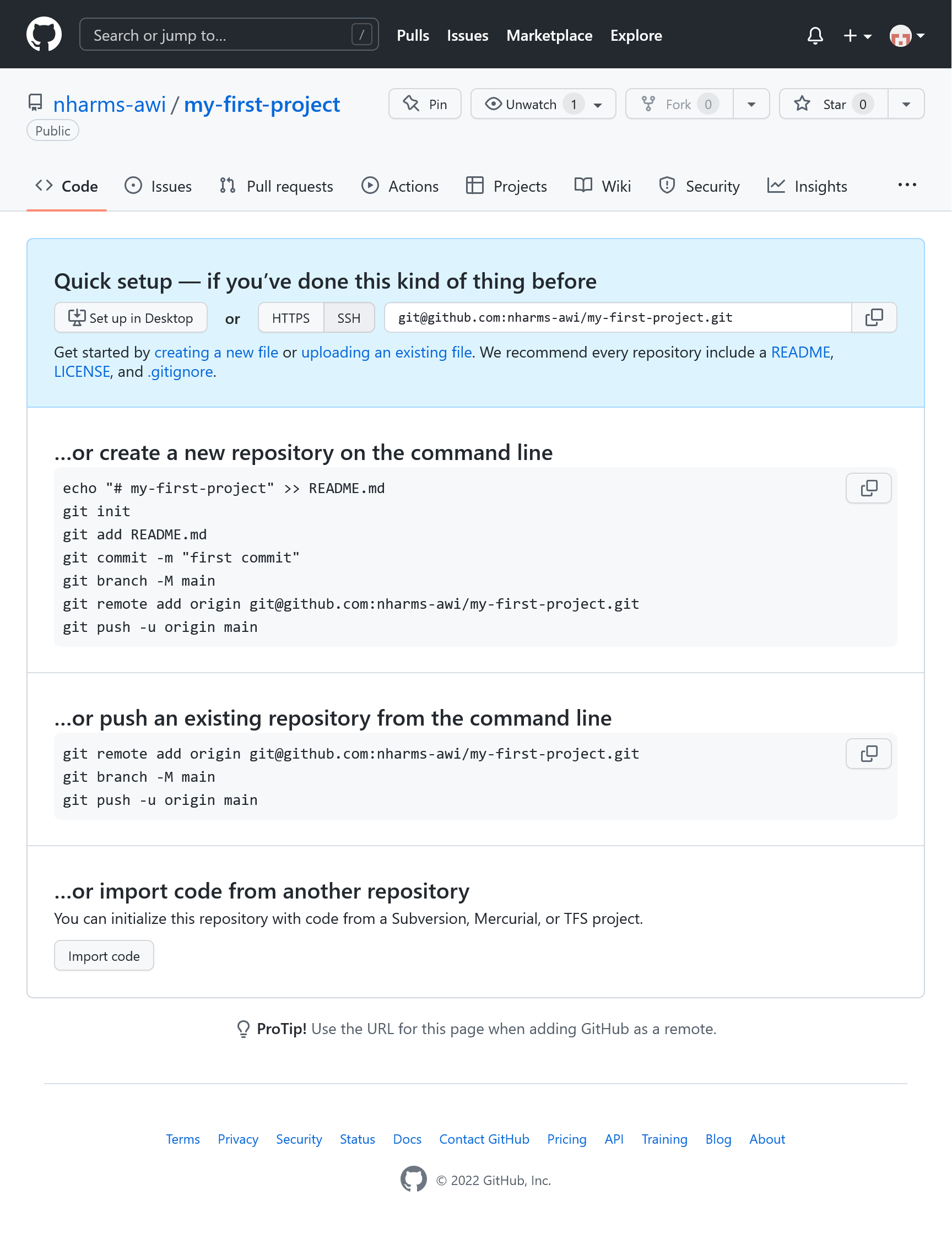Open API footer link
This screenshot has height=1255, width=952.
click(x=614, y=1139)
